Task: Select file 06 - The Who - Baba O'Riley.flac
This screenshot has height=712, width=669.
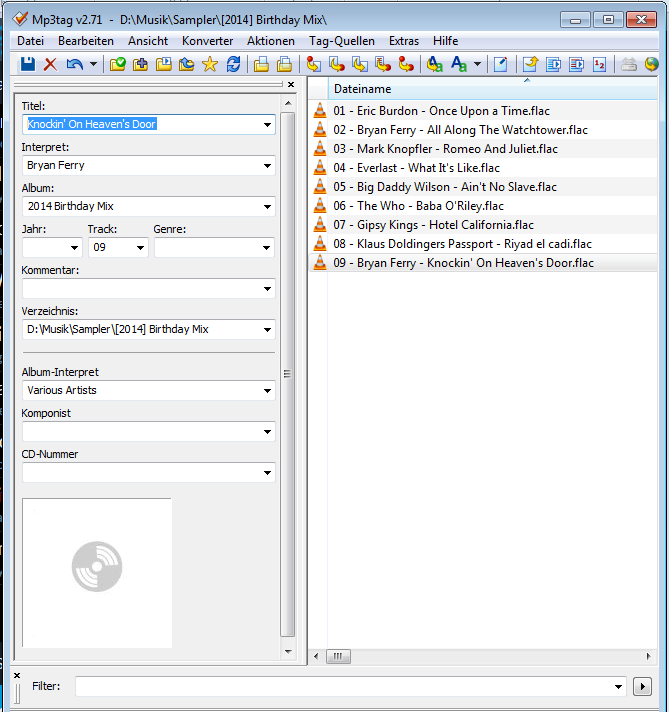Action: coord(483,206)
